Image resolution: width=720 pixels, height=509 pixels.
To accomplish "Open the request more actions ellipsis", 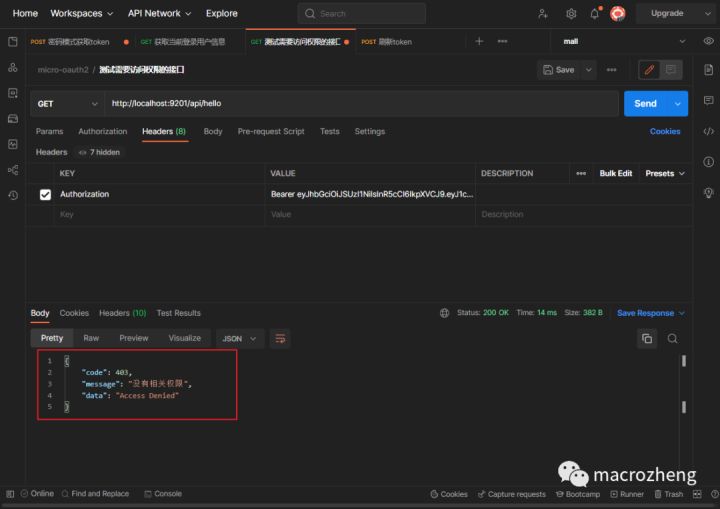I will point(611,70).
